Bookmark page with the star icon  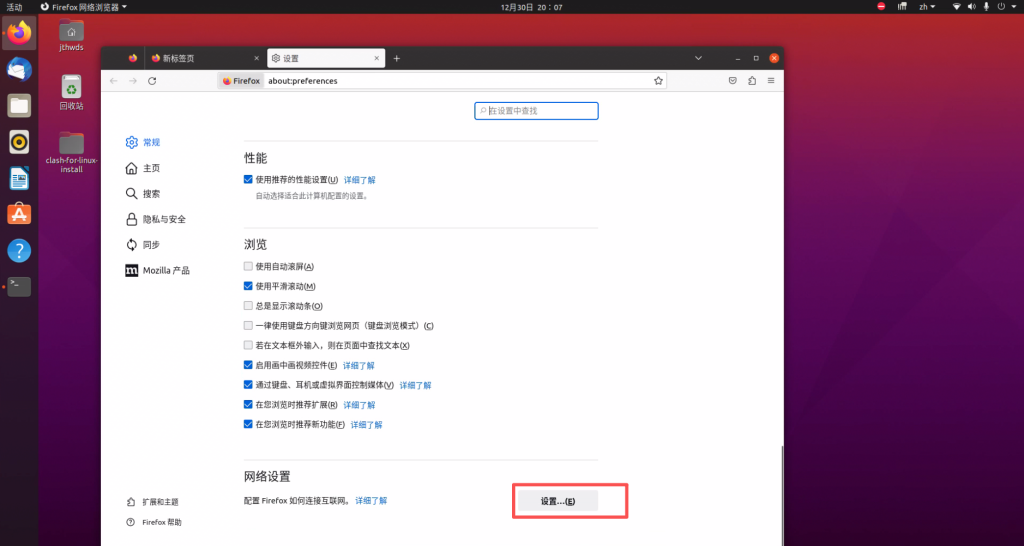pyautogui.click(x=658, y=81)
